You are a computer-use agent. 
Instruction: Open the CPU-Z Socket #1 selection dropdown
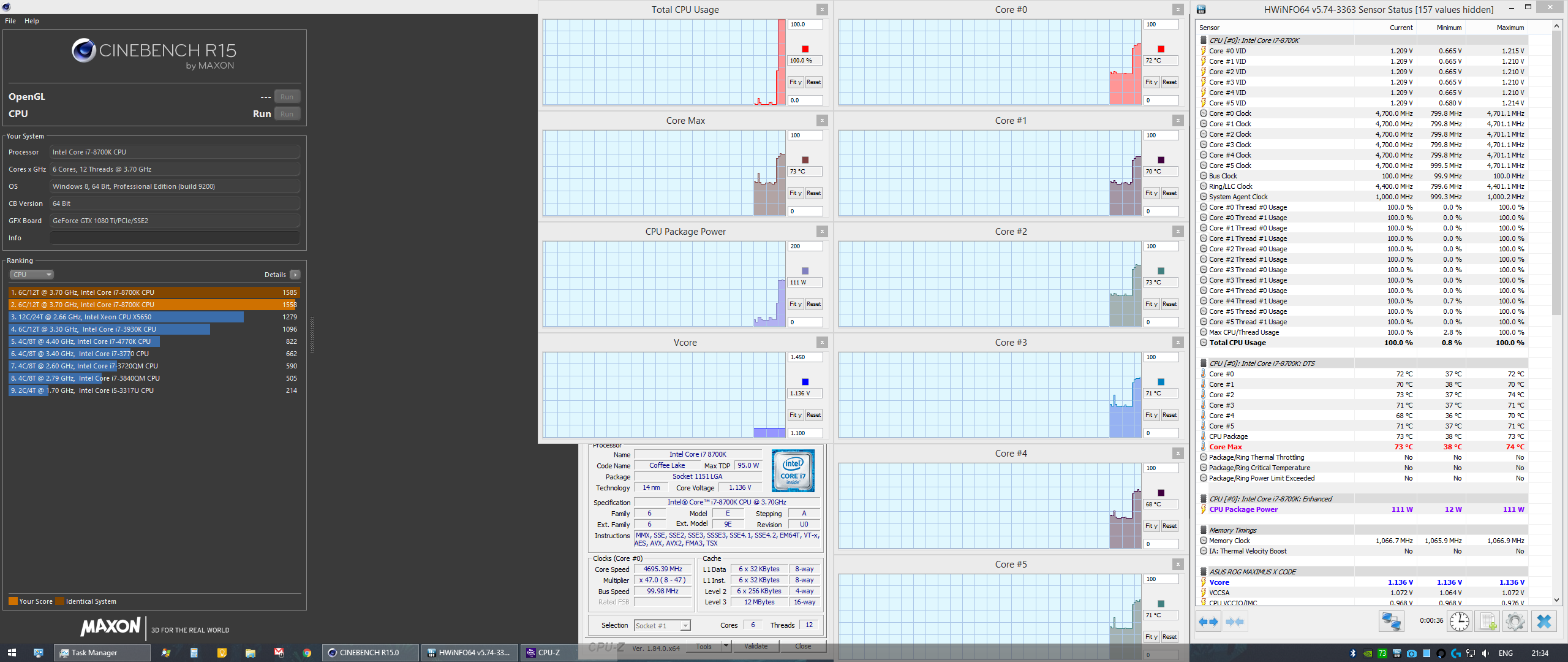[662, 625]
